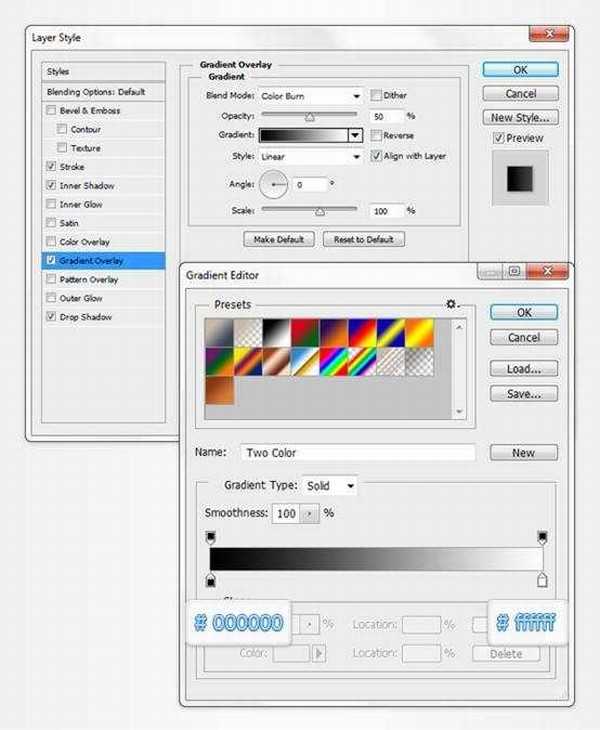Expand the gradient Style dropdown set to Linear
This screenshot has width=600, height=730.
click(310, 157)
